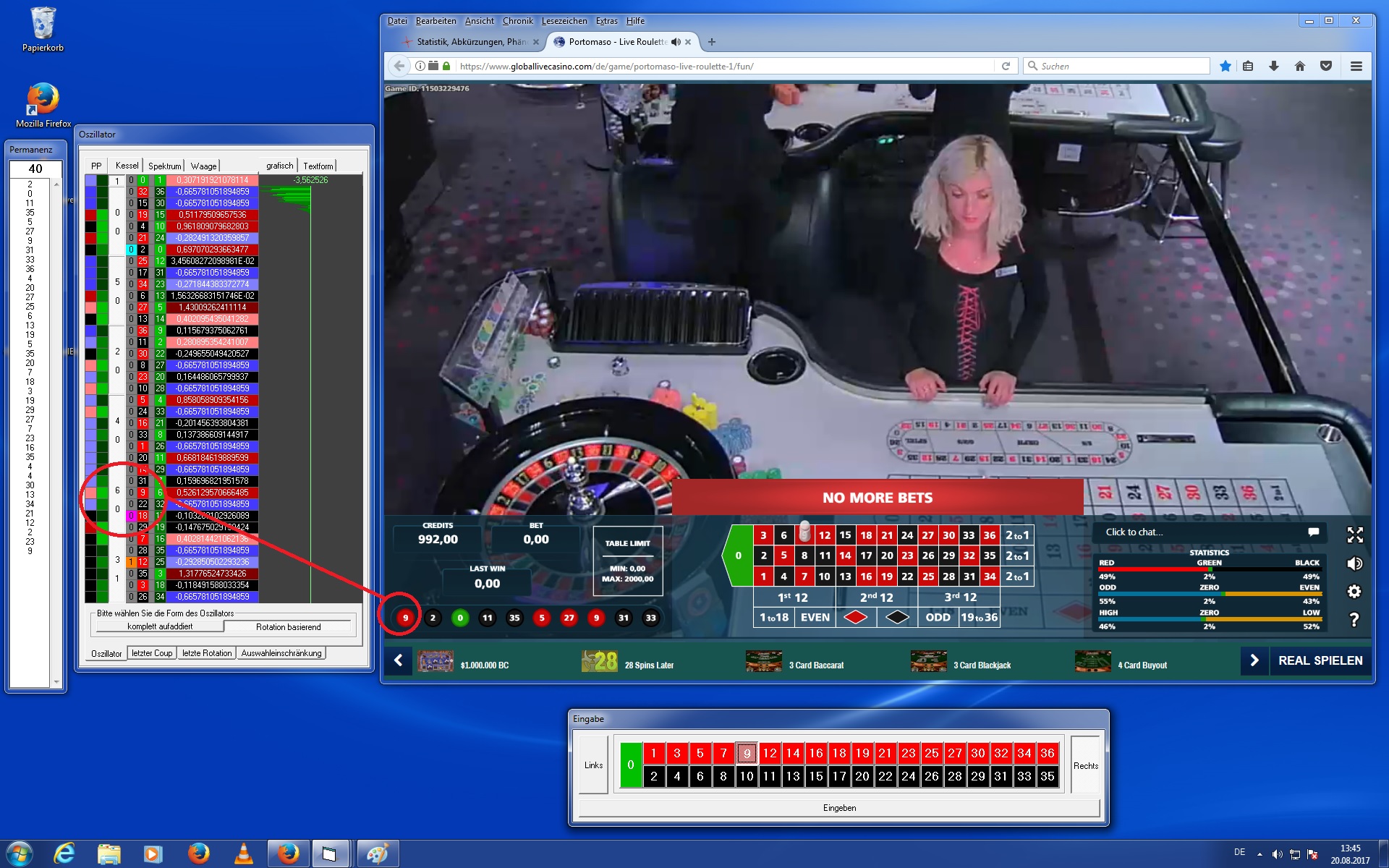Click the URL address bar
This screenshot has height=868, width=1389.
[x=725, y=66]
